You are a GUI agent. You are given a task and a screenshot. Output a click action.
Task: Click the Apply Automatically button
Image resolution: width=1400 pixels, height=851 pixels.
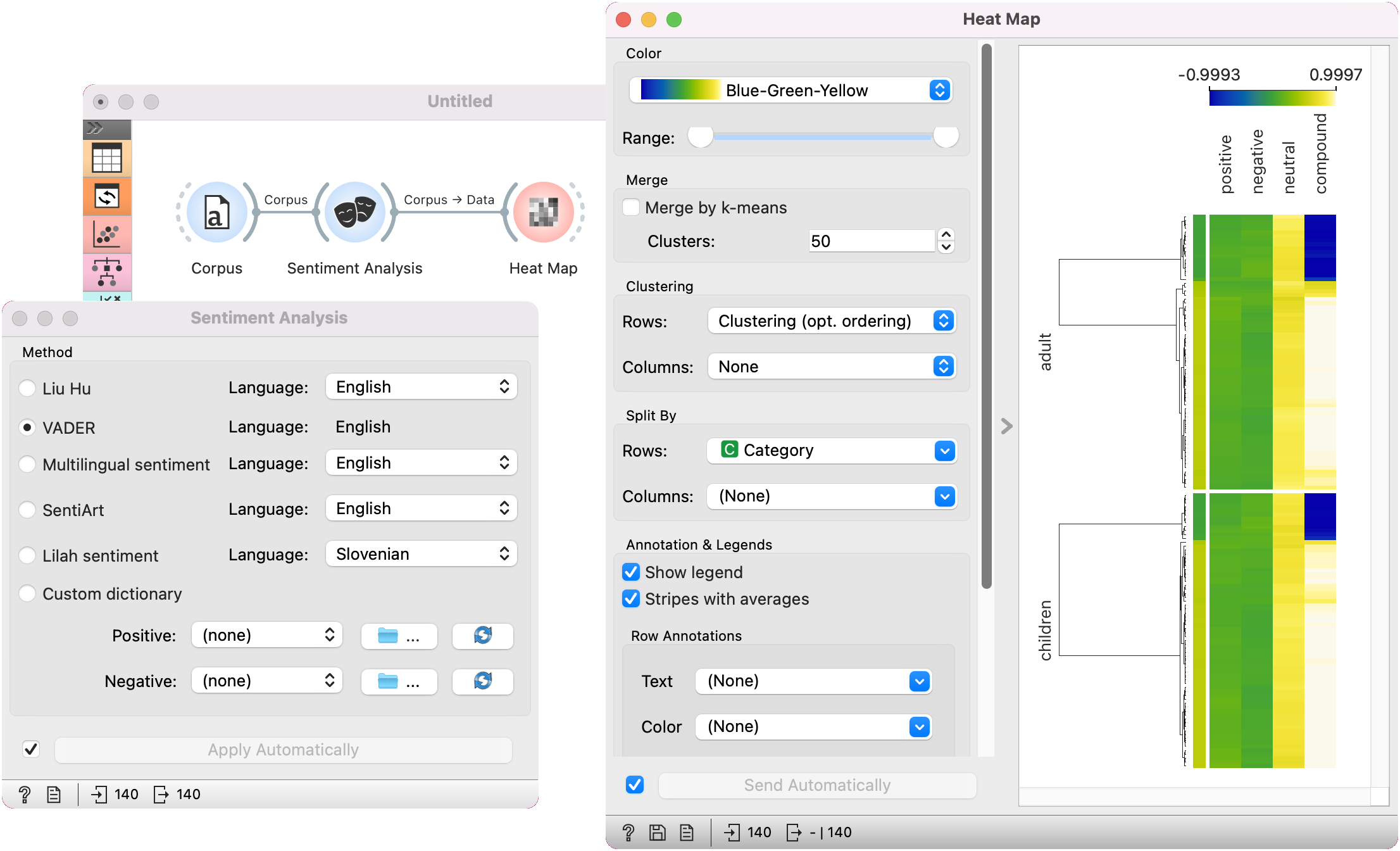coord(283,750)
